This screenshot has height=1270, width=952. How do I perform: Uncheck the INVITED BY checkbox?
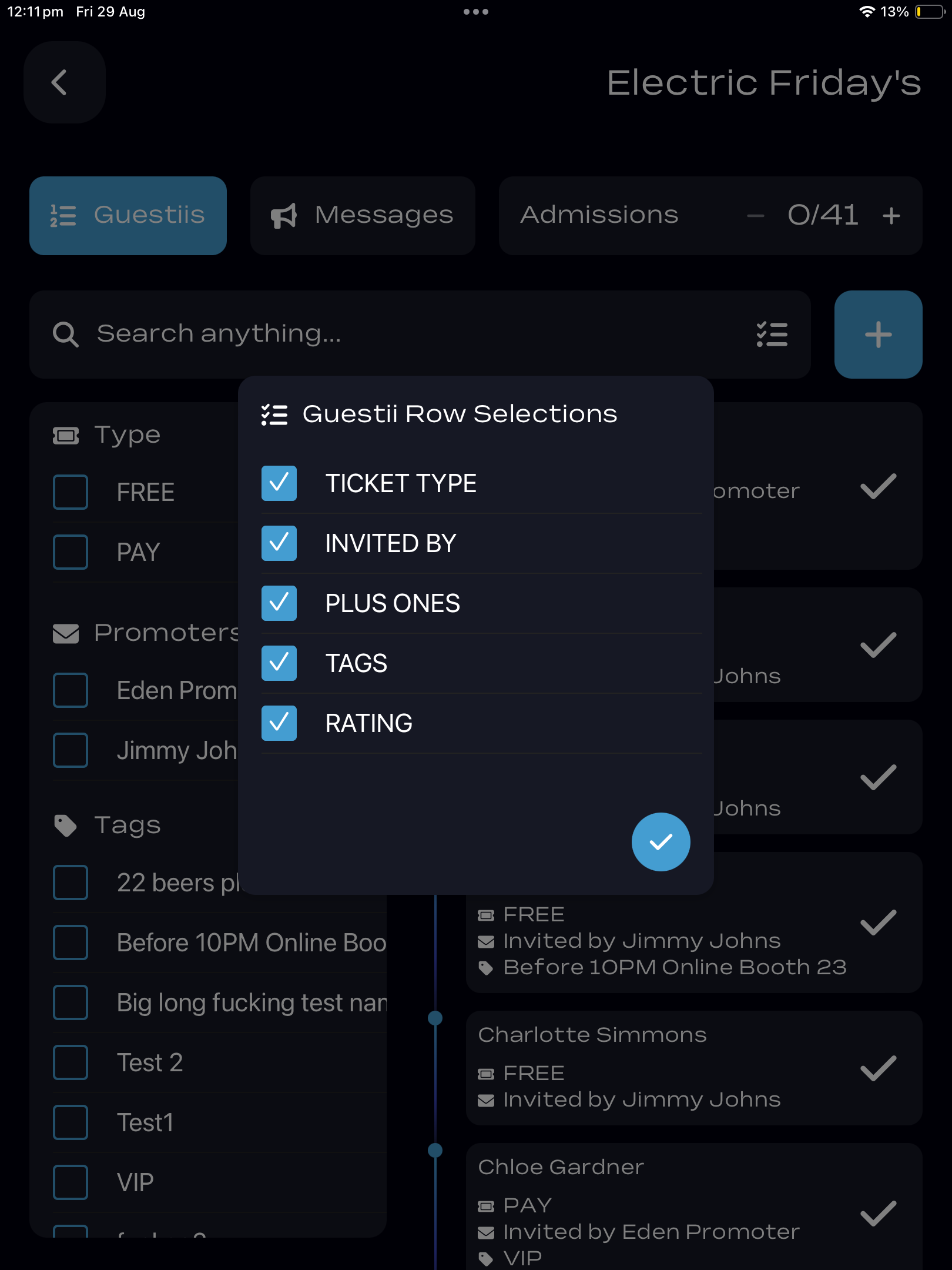pyautogui.click(x=279, y=543)
